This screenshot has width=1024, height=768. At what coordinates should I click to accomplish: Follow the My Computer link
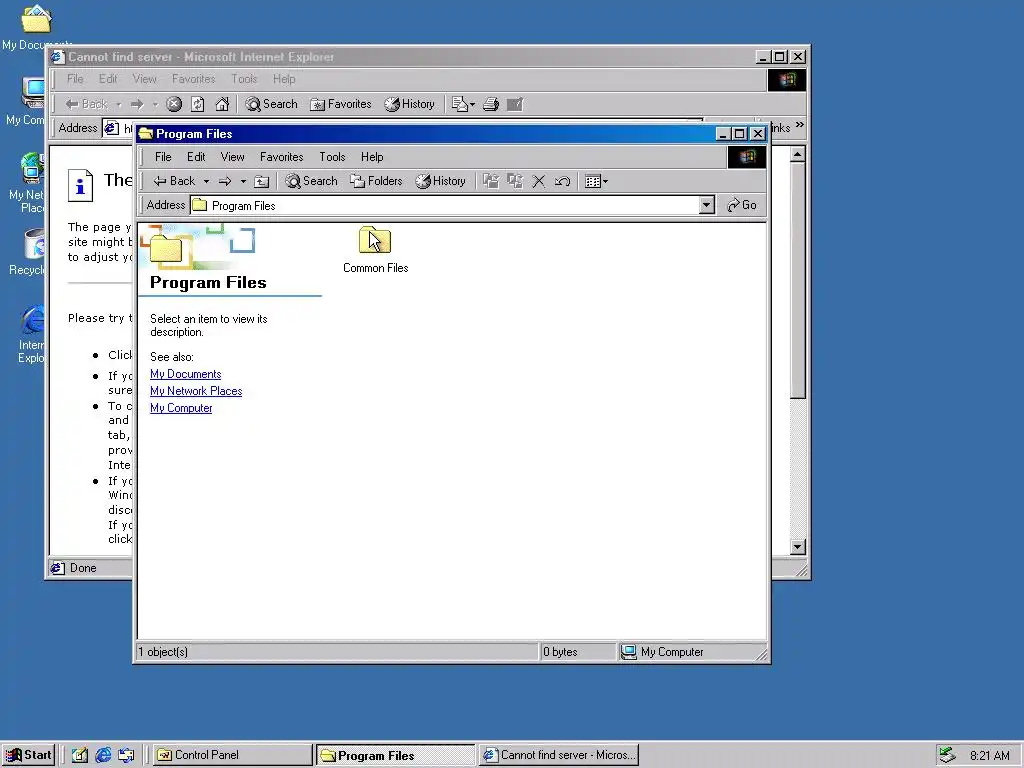[x=181, y=408]
